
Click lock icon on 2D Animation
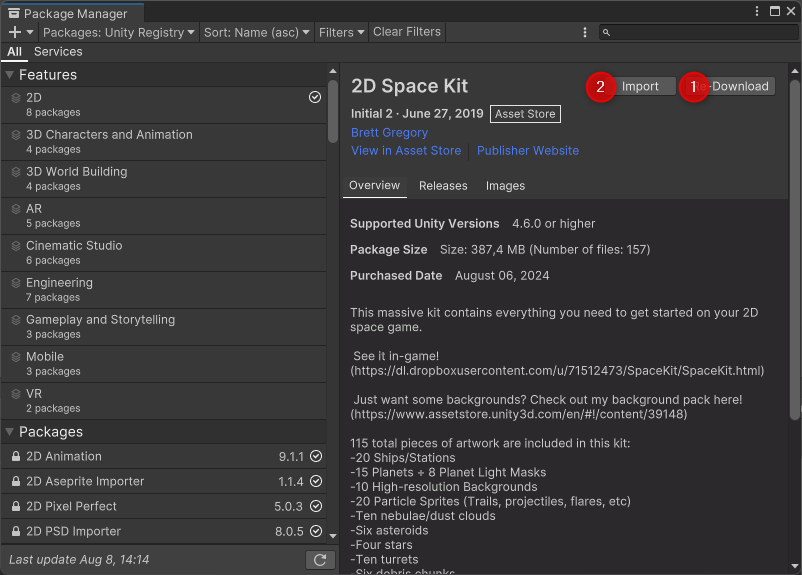(16, 456)
